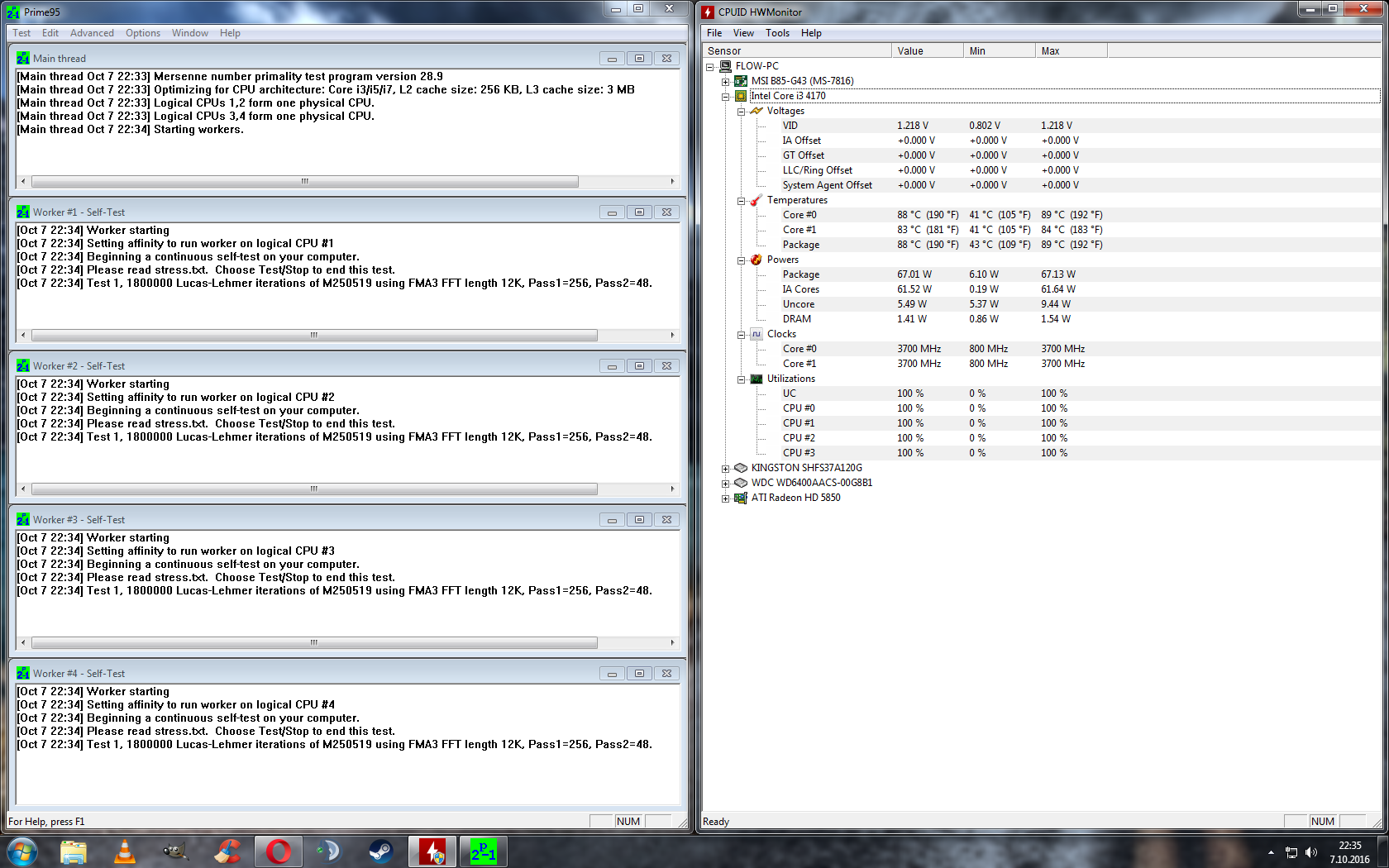Collapse the Intel Core i3 4170 node

725,97
